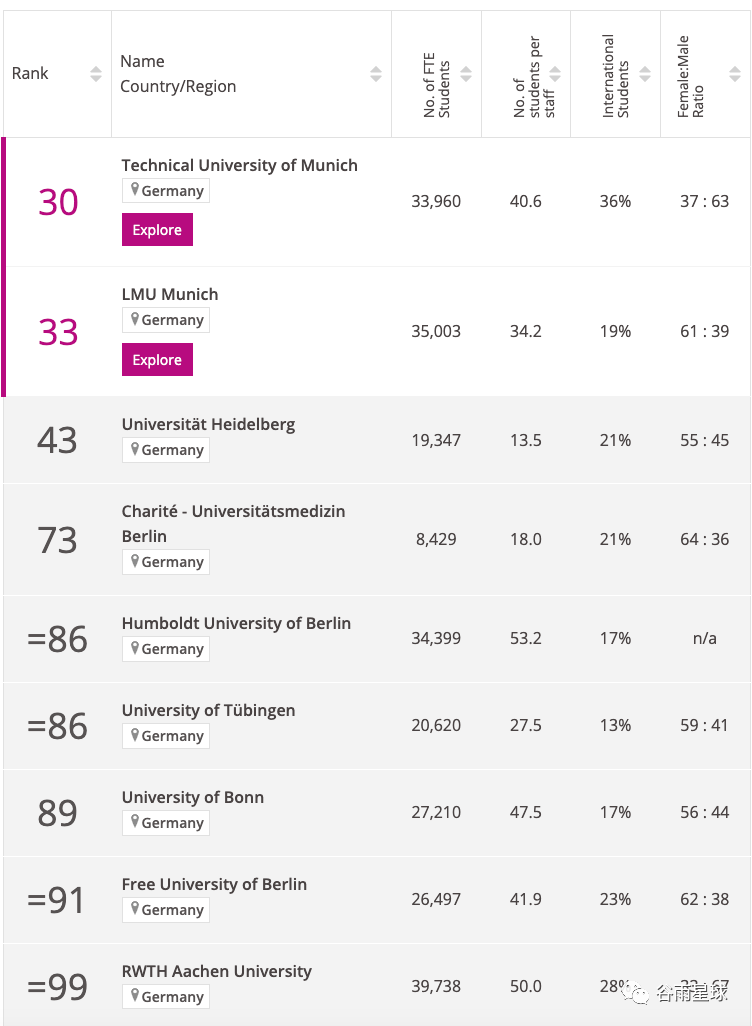Open Universität Heidelberg link

pos(208,425)
